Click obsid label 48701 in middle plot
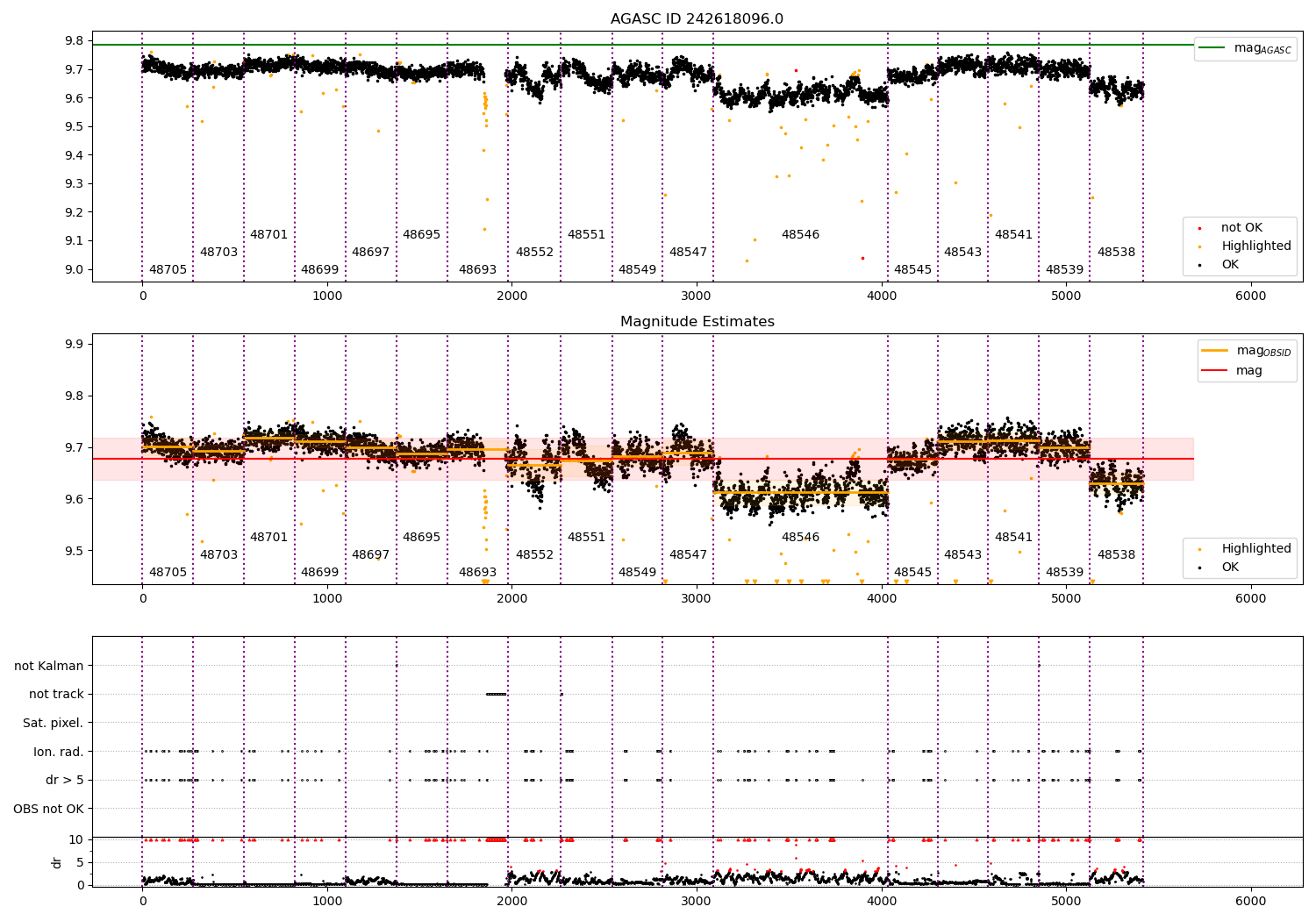1316x921 pixels. pos(268,537)
